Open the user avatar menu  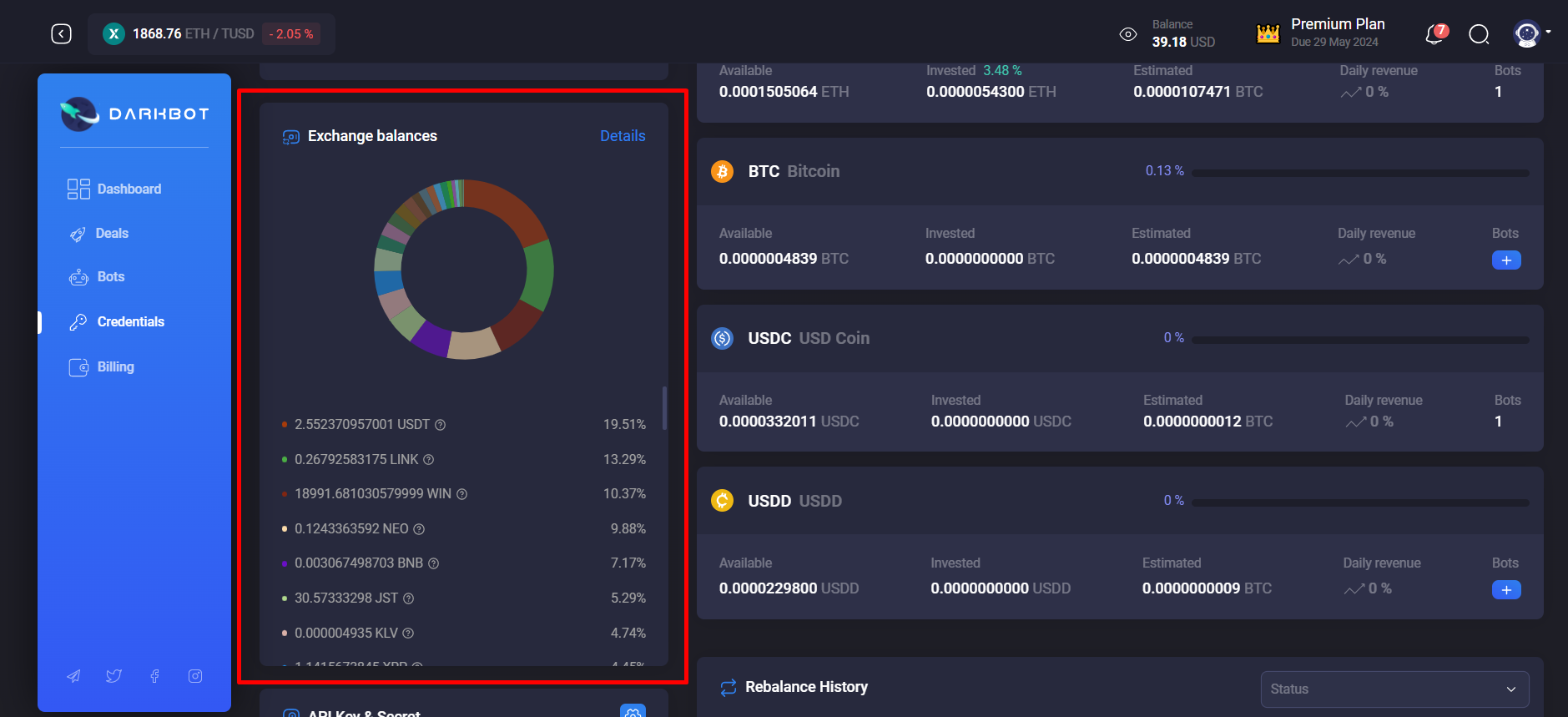[x=1532, y=33]
